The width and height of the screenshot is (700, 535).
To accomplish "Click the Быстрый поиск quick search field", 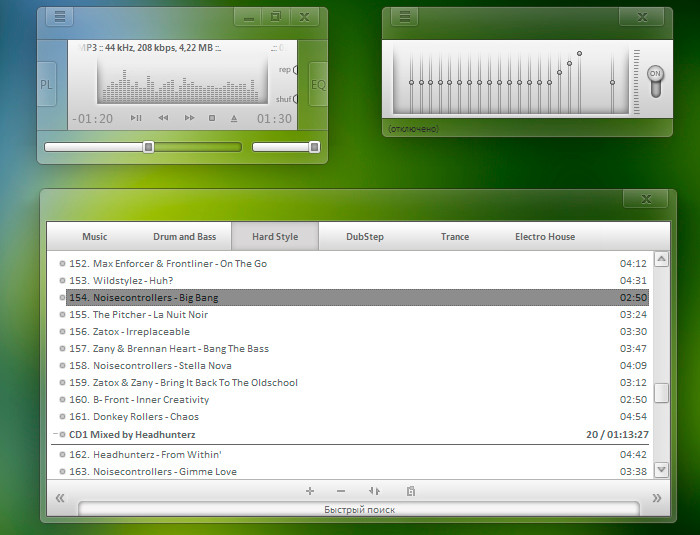I will 359,509.
